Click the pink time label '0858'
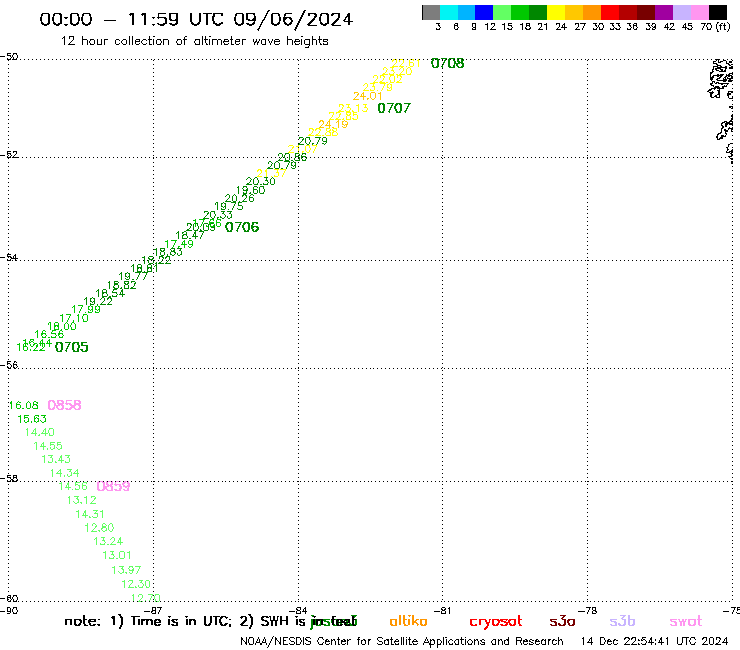Viewport: 740px width, 650px height. [64, 405]
